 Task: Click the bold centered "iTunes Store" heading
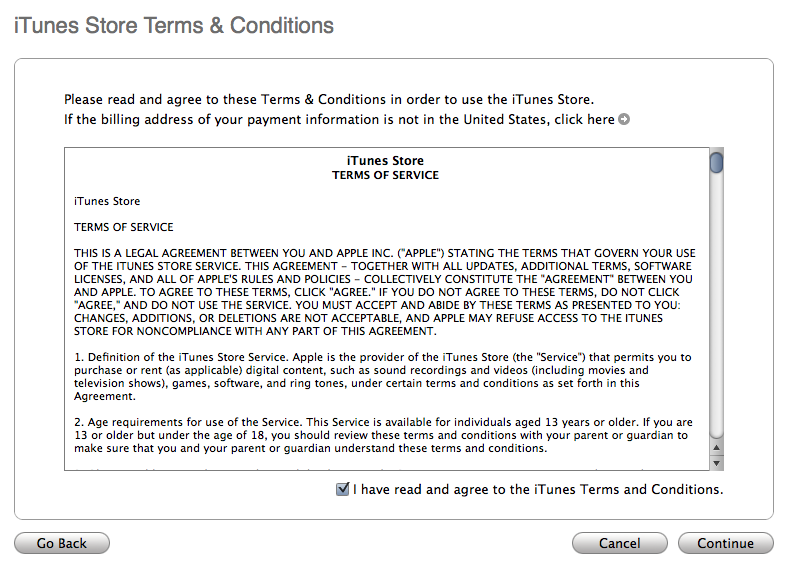coord(385,161)
